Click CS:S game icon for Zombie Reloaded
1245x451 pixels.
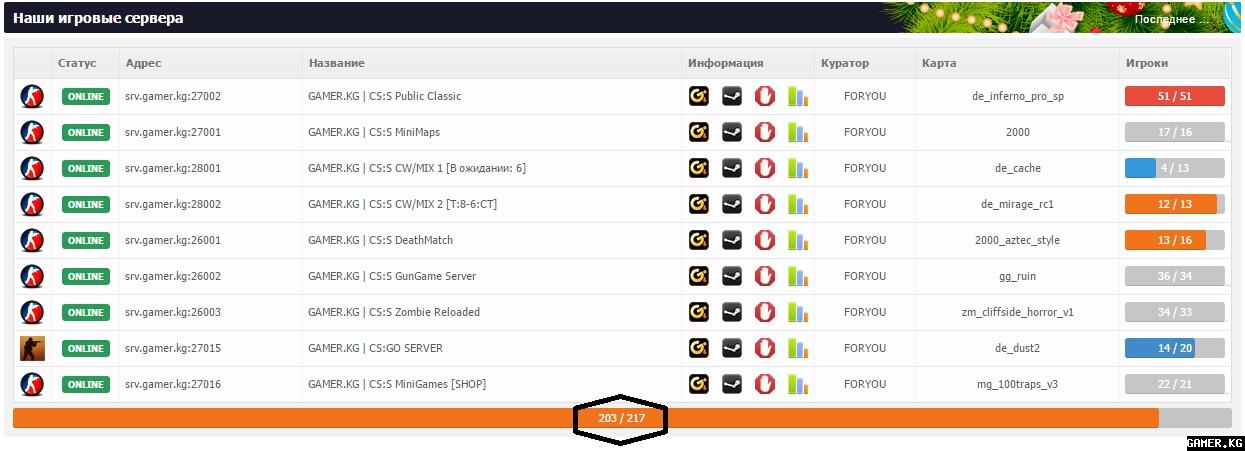[33, 312]
